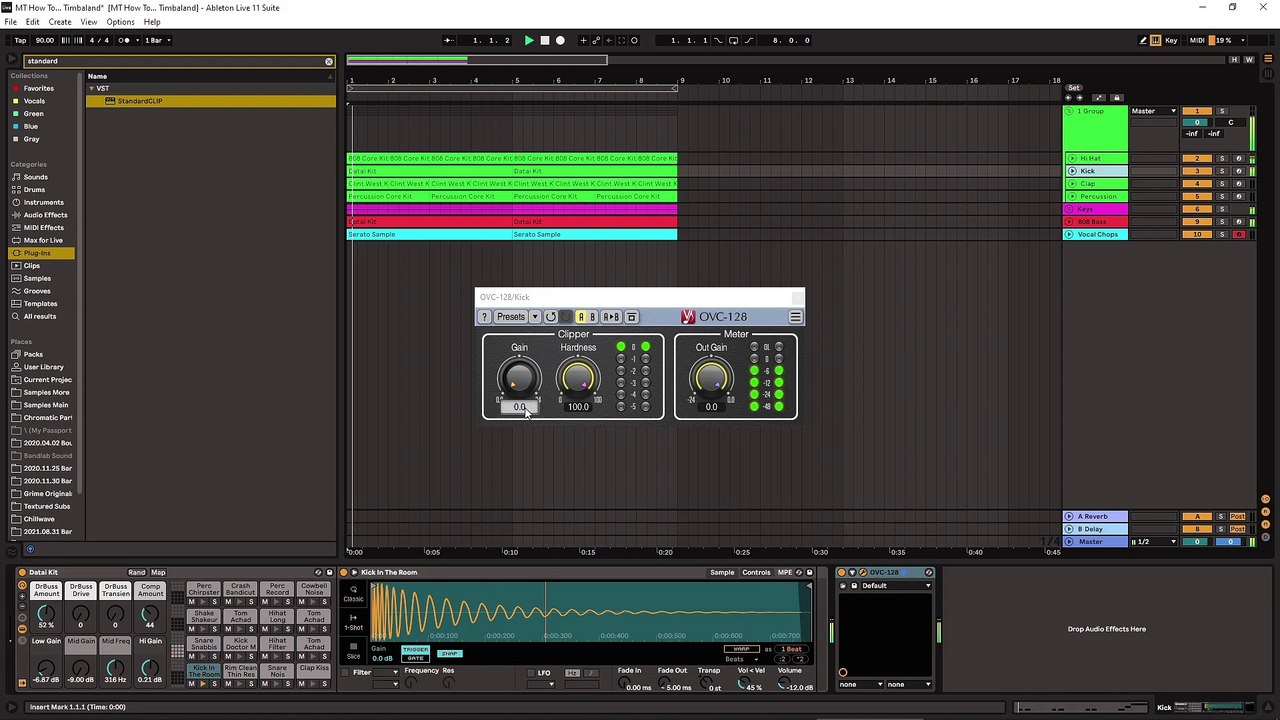Click the OVC-128 window resize icon

click(x=632, y=317)
